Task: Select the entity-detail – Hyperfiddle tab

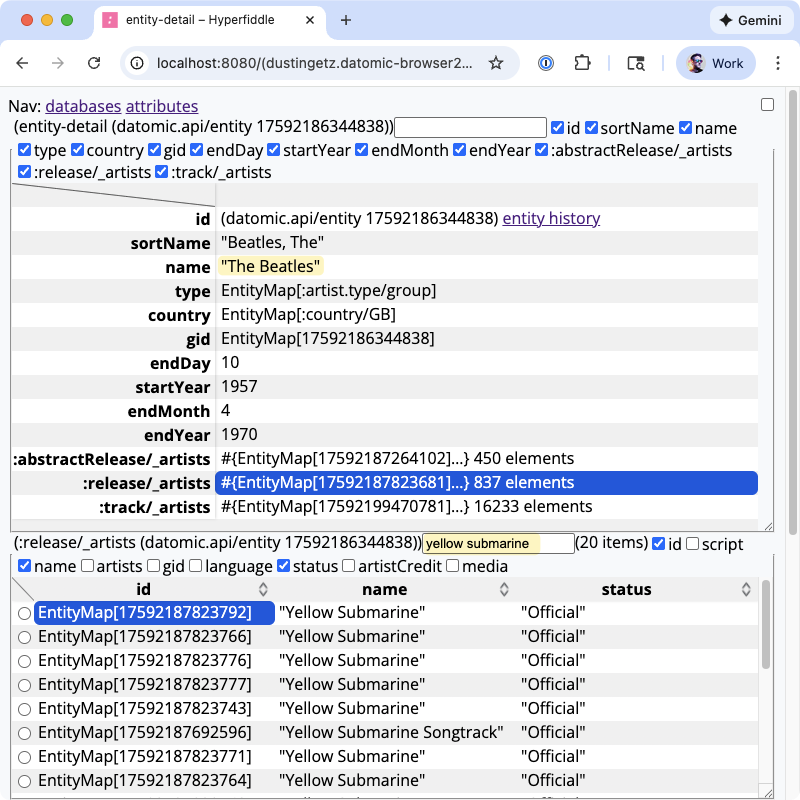Action: pyautogui.click(x=209, y=20)
